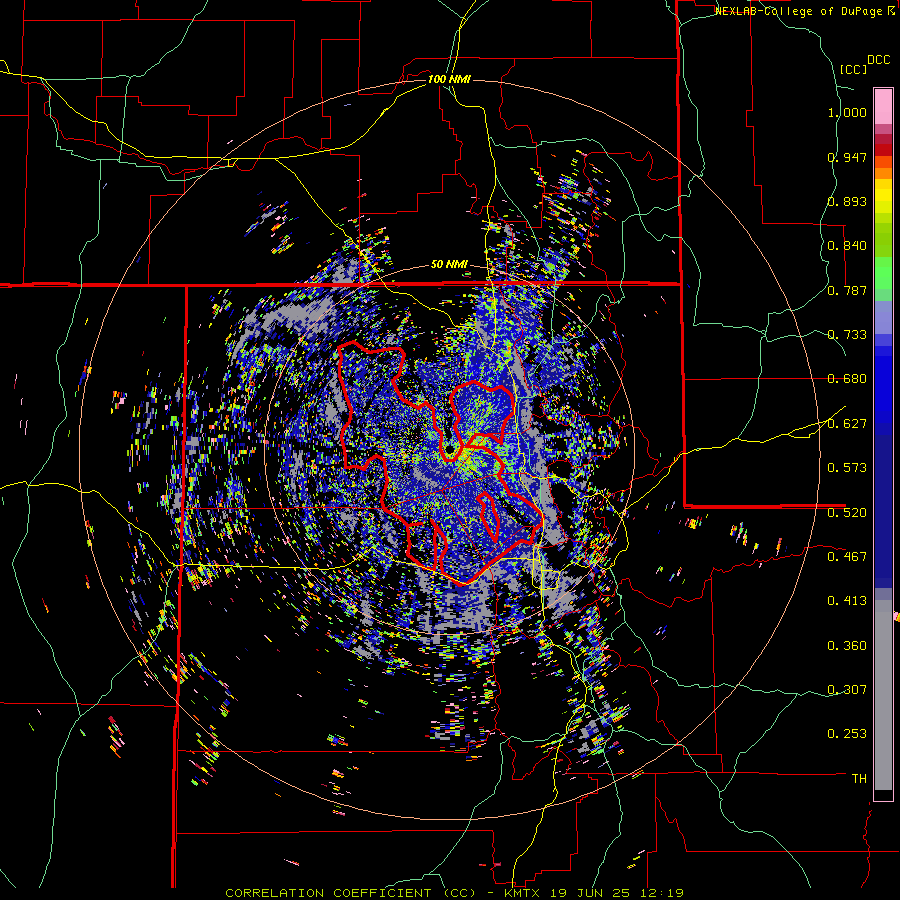
Task: Click the 1.000 legend value
Action: pos(847,112)
